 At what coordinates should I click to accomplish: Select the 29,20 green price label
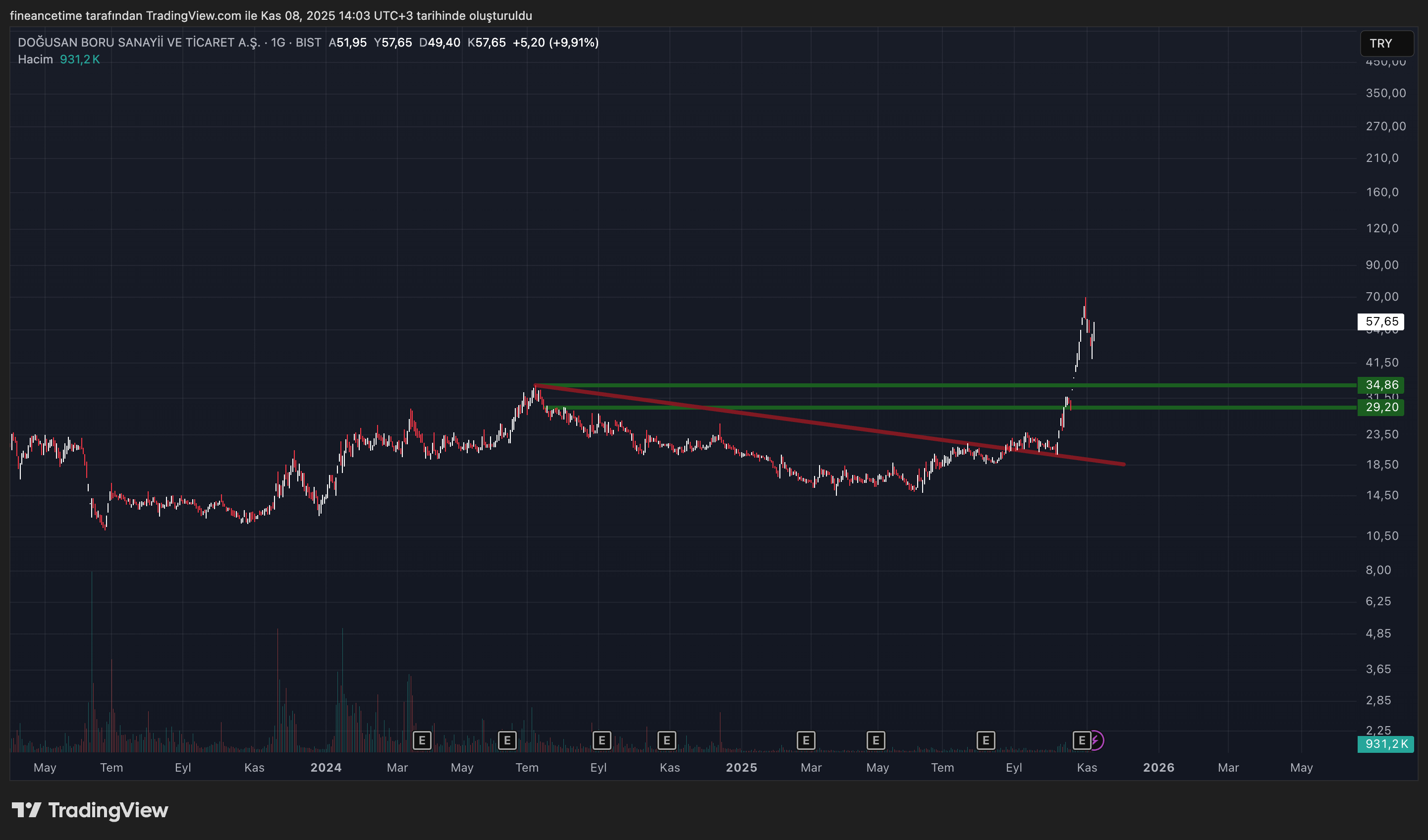1381,407
